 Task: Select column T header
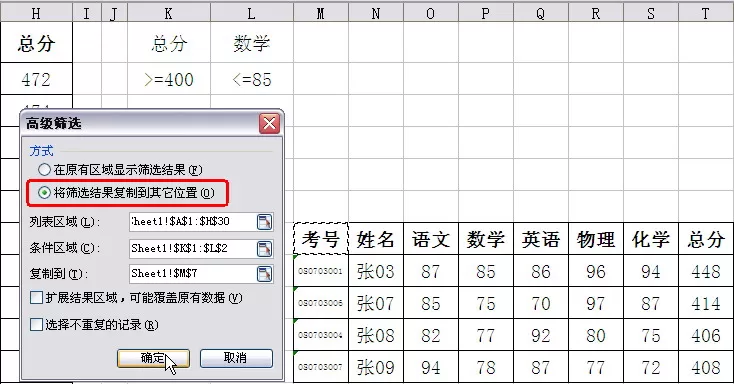click(706, 14)
